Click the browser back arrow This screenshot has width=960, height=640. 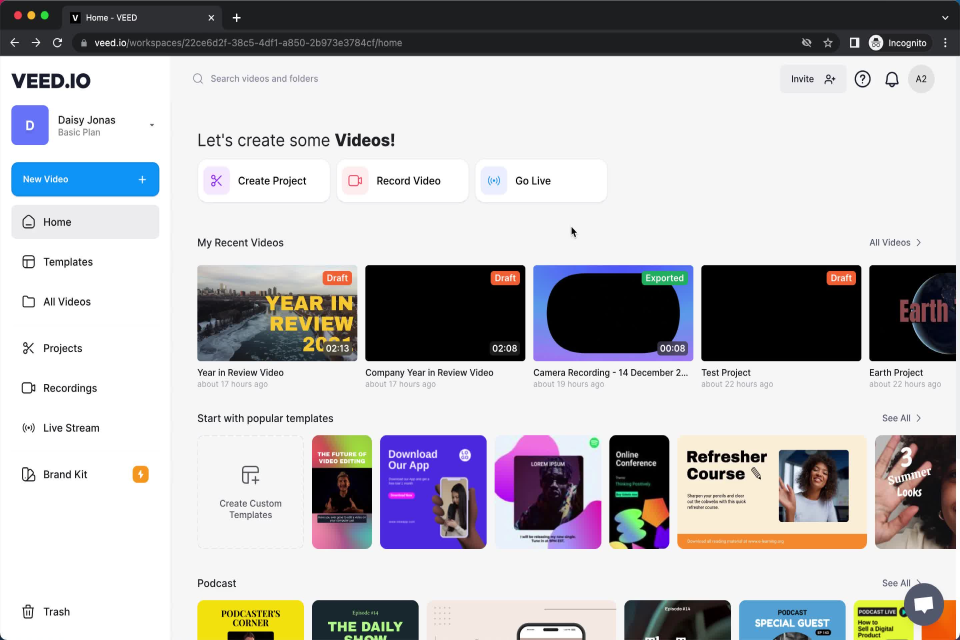pos(15,43)
